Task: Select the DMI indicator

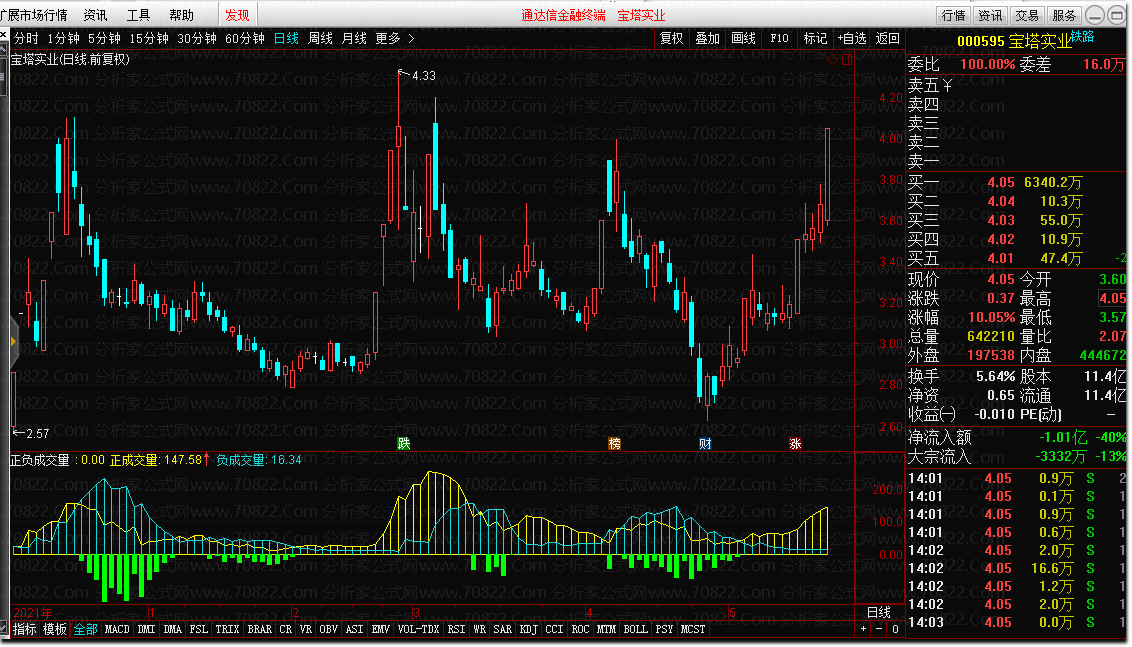Action: (147, 629)
